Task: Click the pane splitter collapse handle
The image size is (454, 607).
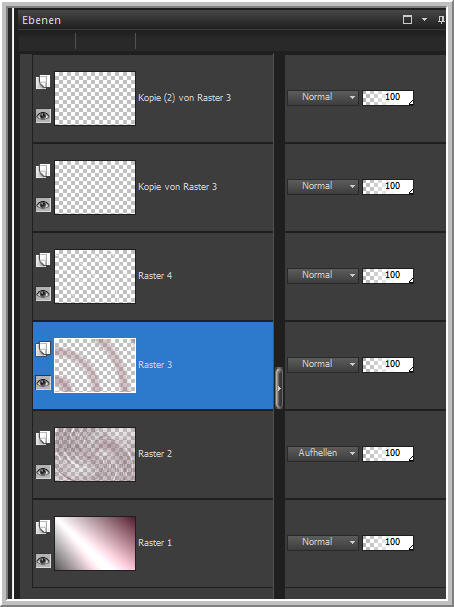Action: click(279, 388)
